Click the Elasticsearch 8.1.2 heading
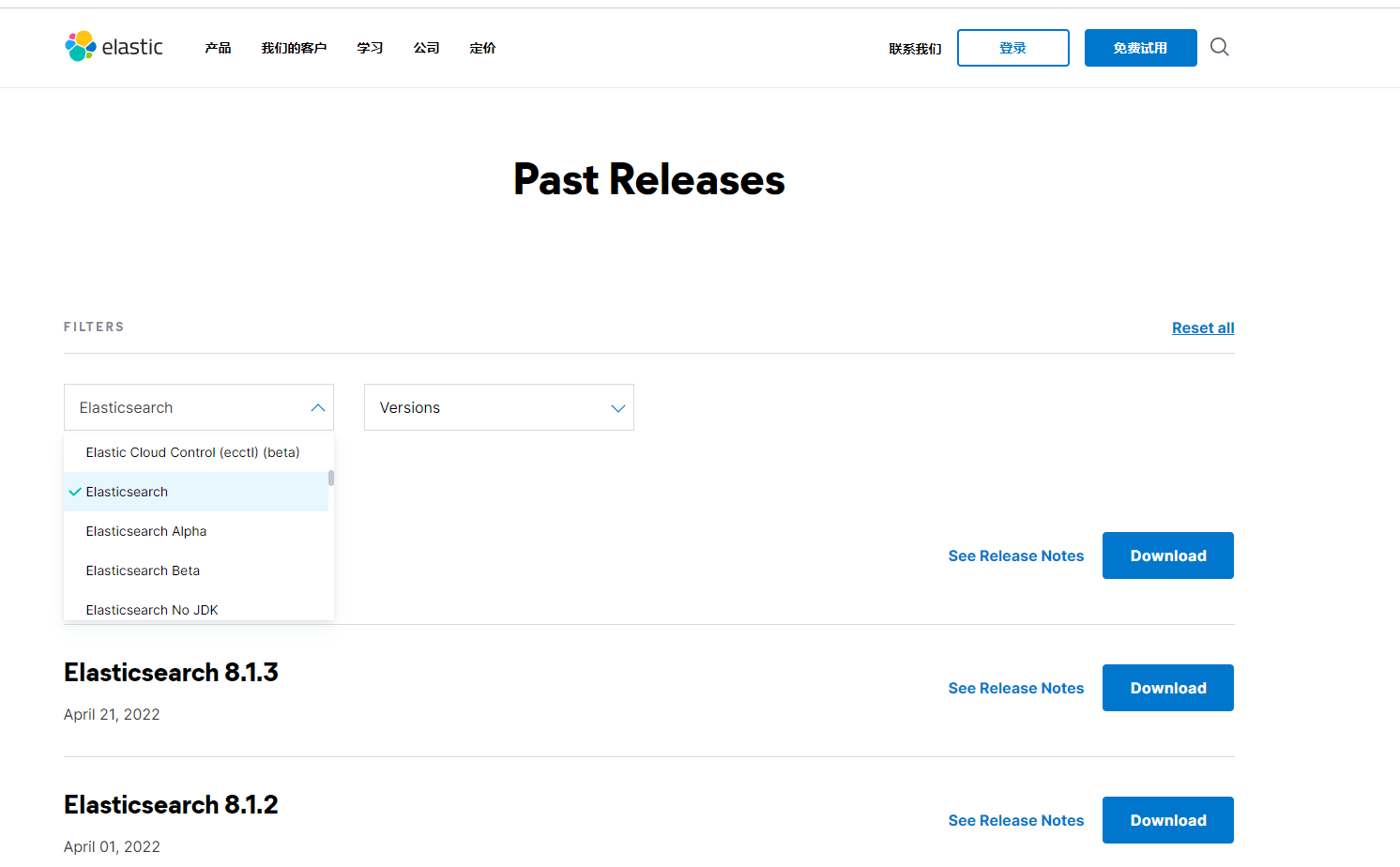Image resolution: width=1400 pixels, height=867 pixels. pyautogui.click(x=171, y=805)
